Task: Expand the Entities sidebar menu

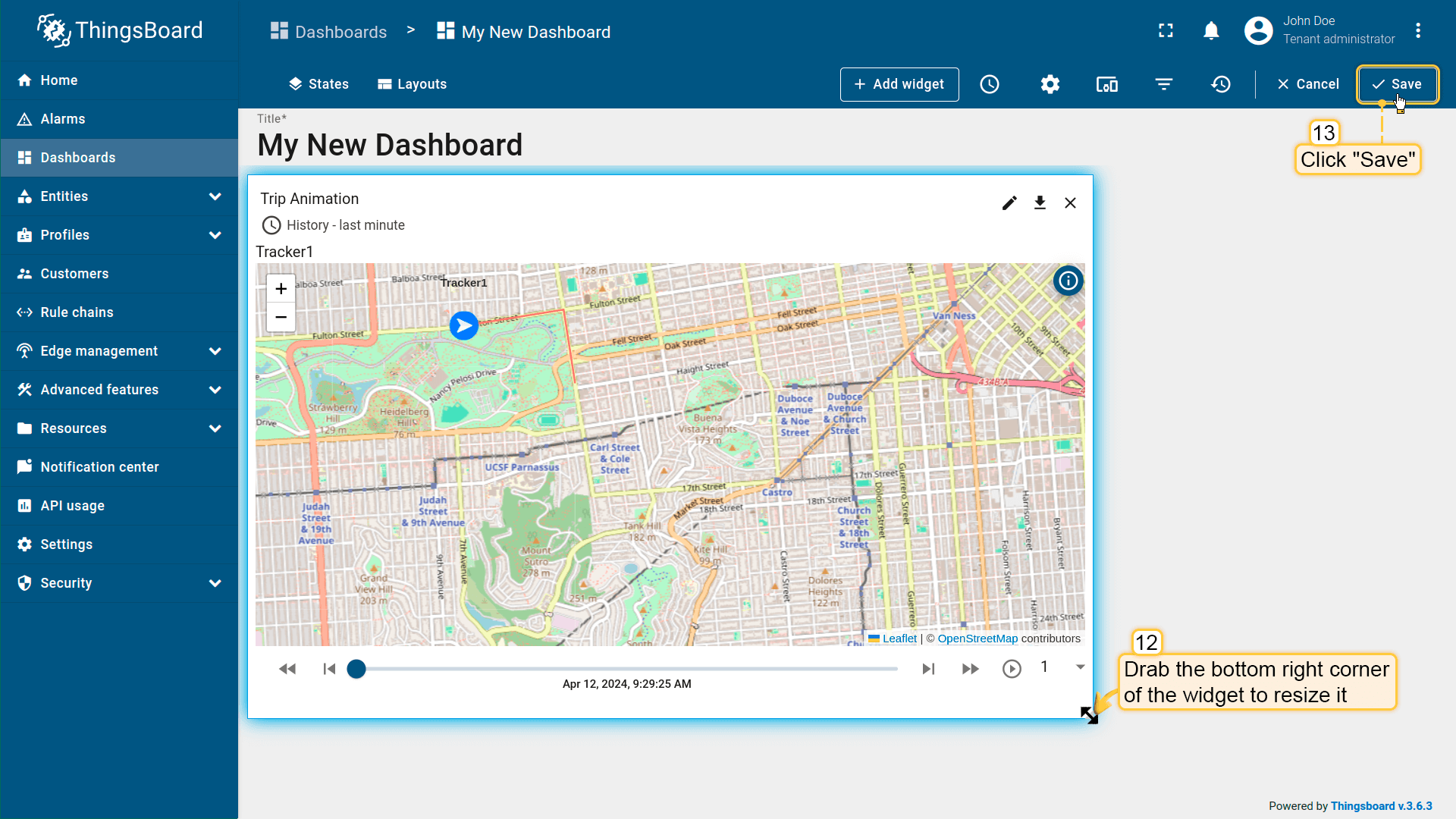Action: point(215,196)
